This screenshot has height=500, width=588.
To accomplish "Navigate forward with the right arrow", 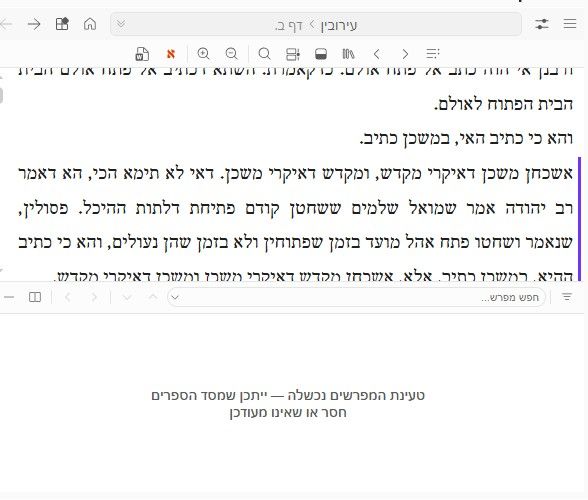I will tap(34, 24).
